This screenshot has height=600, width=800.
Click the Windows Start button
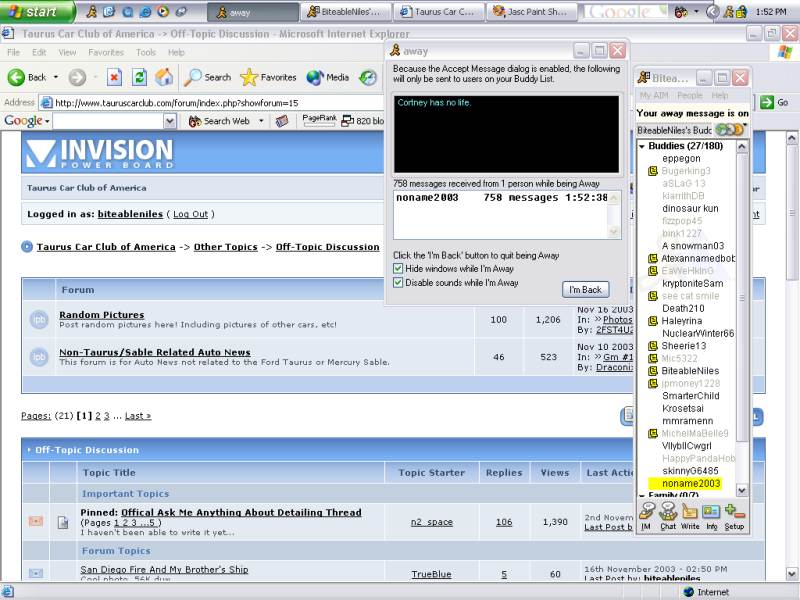[36, 11]
